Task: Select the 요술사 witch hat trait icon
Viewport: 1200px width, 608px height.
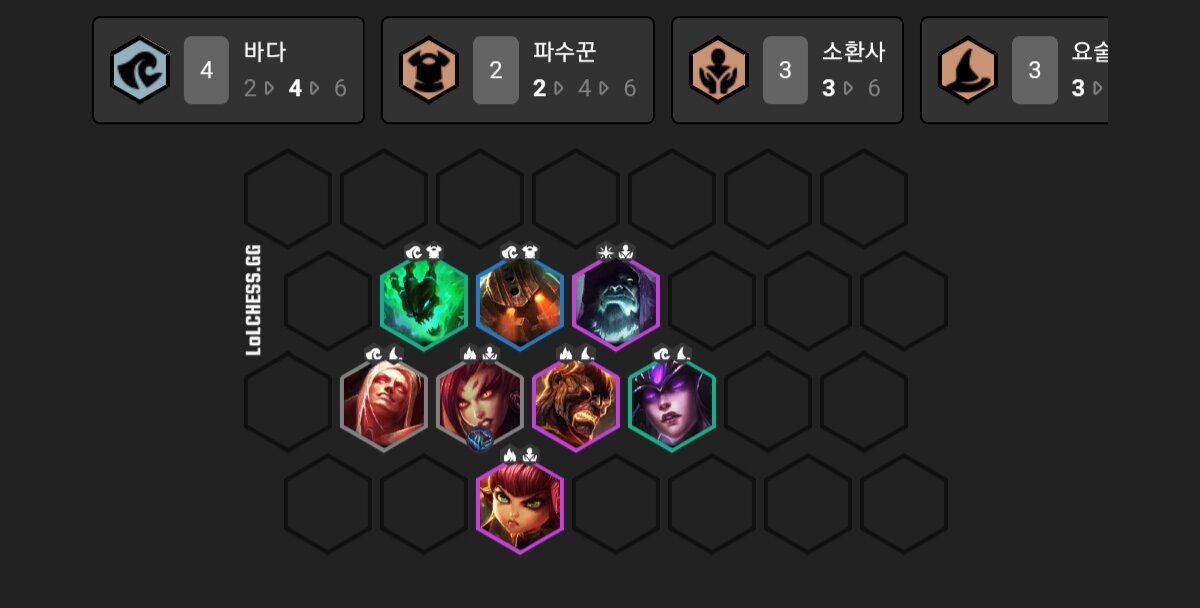Action: 968,70
